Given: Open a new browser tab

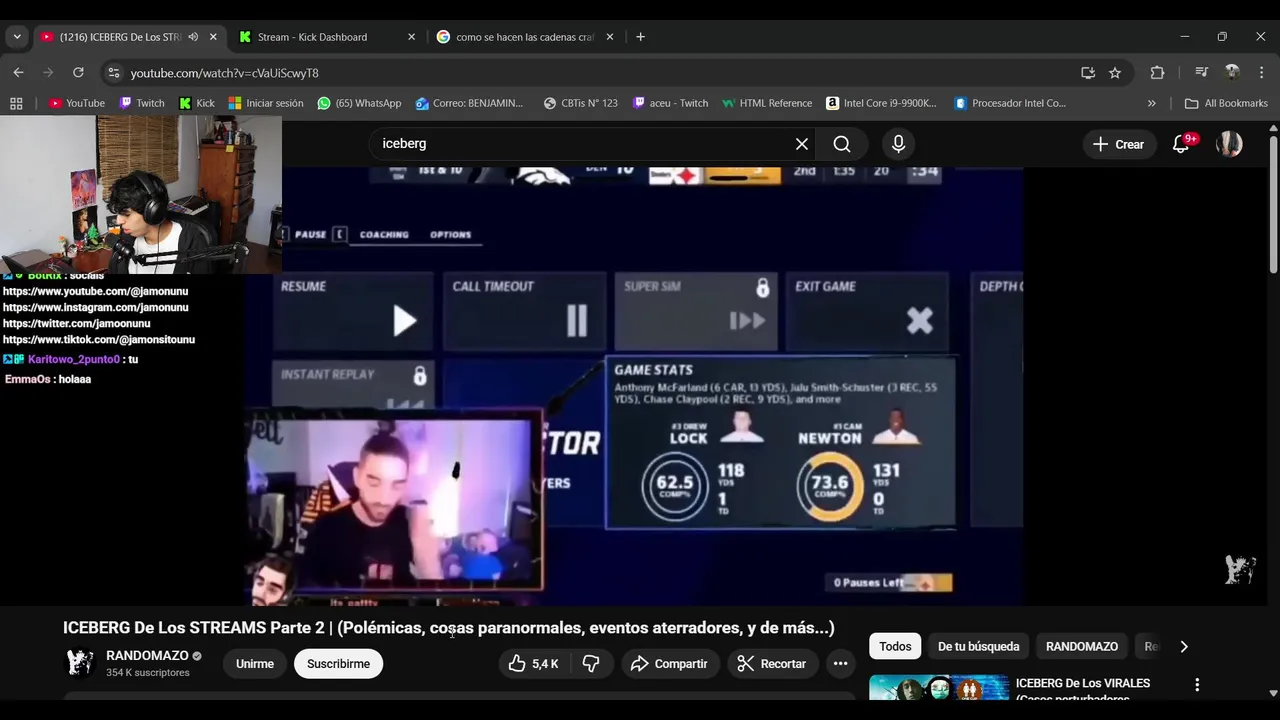Looking at the screenshot, I should (x=640, y=37).
